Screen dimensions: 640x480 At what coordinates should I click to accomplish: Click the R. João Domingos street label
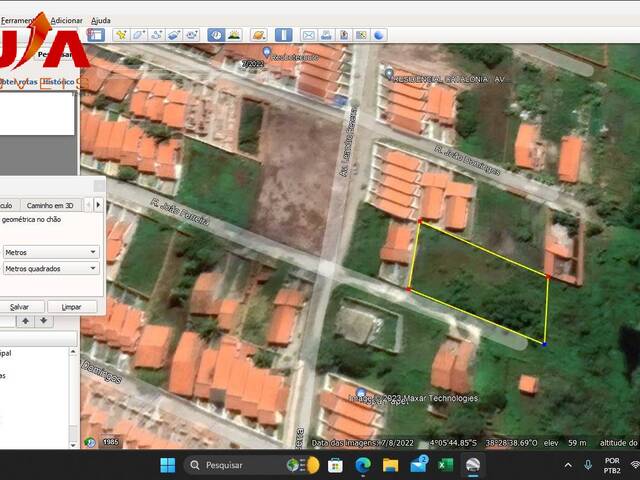(x=467, y=160)
